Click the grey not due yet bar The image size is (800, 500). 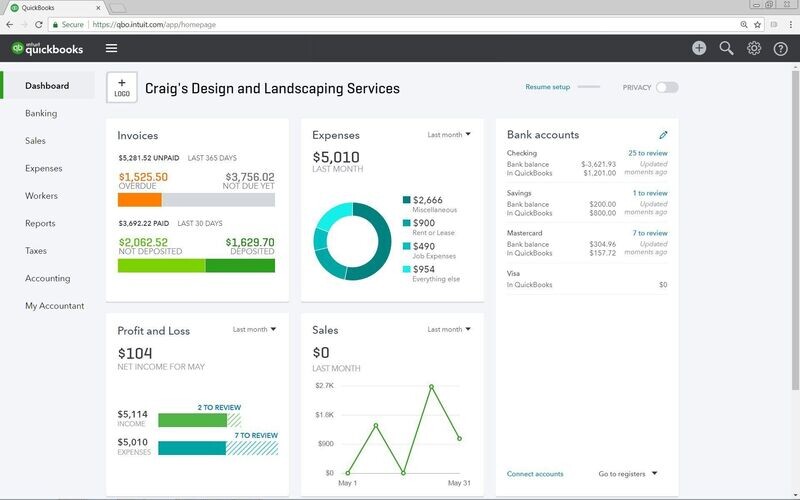click(x=218, y=199)
